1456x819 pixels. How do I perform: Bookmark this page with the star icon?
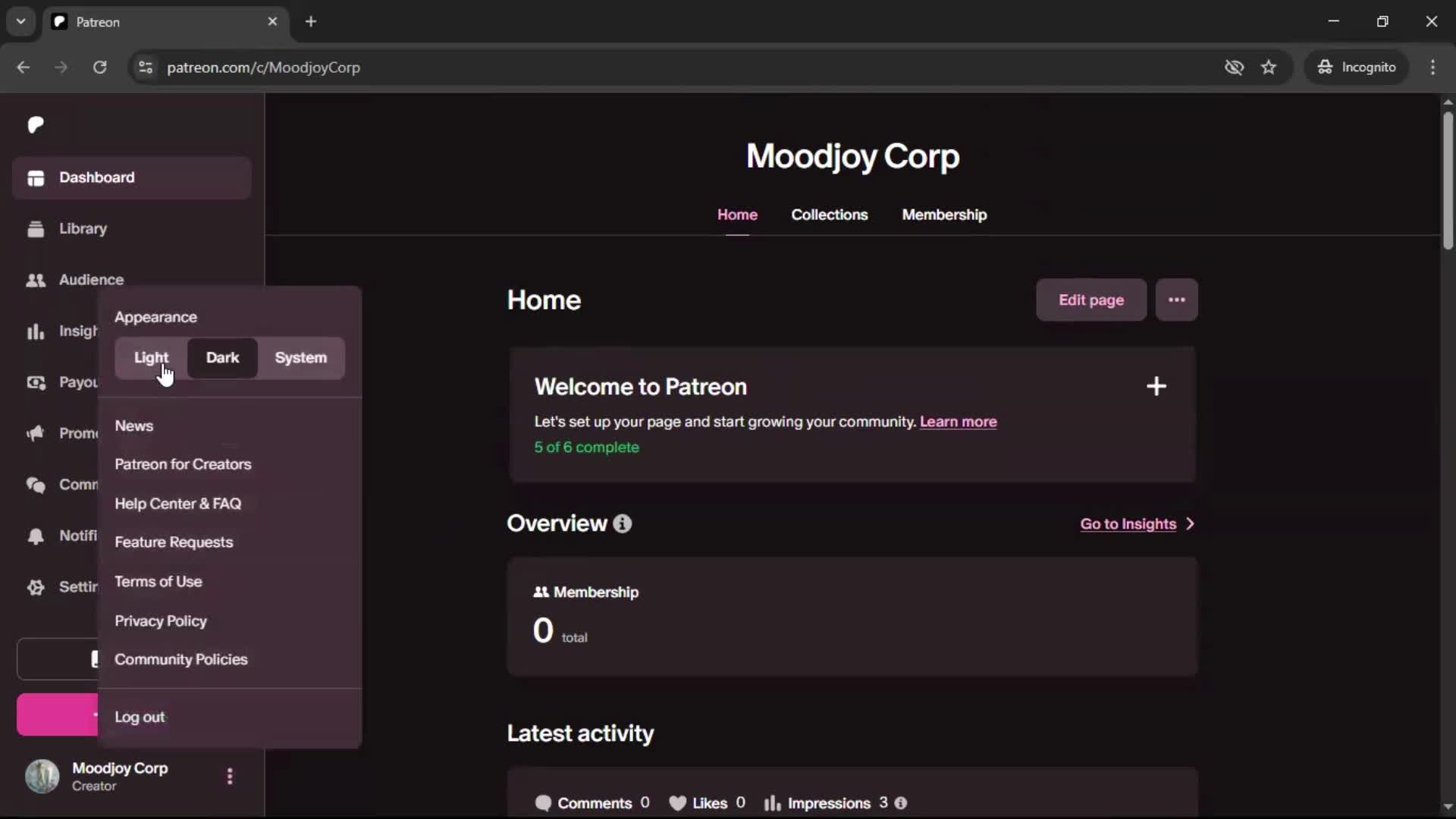point(1269,67)
